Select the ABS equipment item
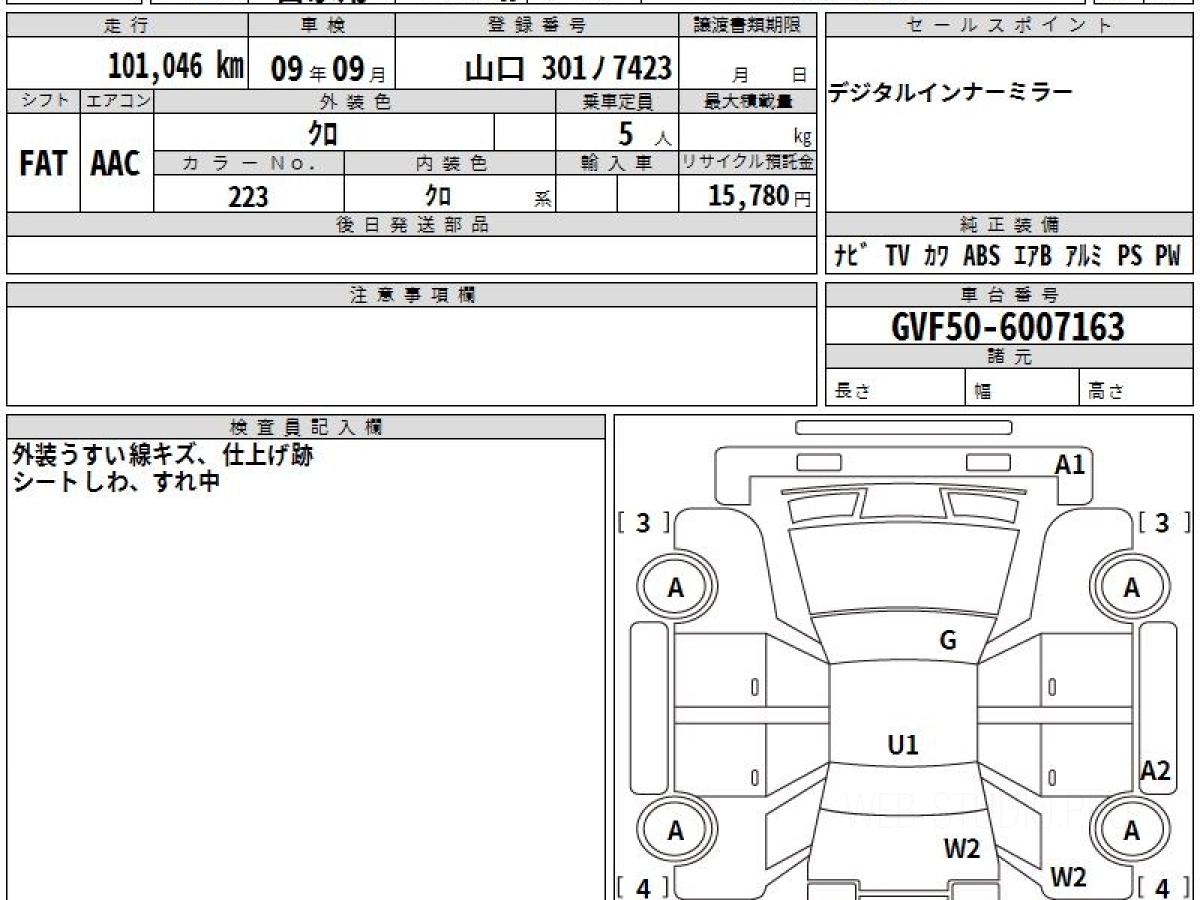Viewport: 1200px width, 900px height. (981, 256)
